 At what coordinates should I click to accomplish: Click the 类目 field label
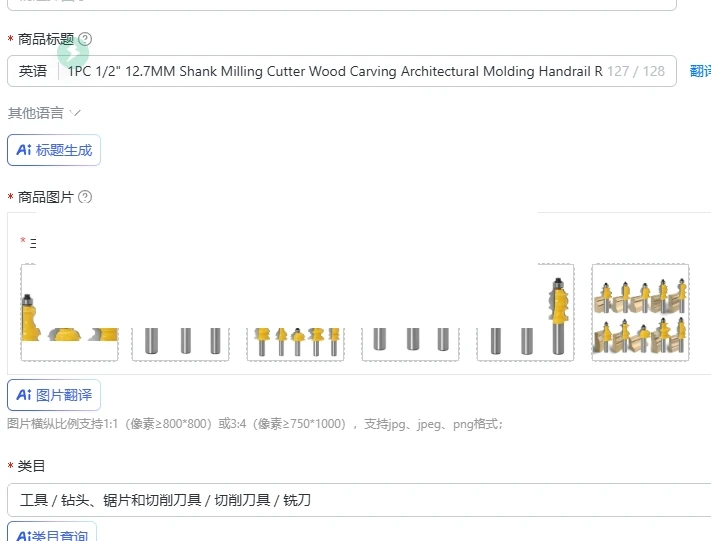[x=31, y=466]
